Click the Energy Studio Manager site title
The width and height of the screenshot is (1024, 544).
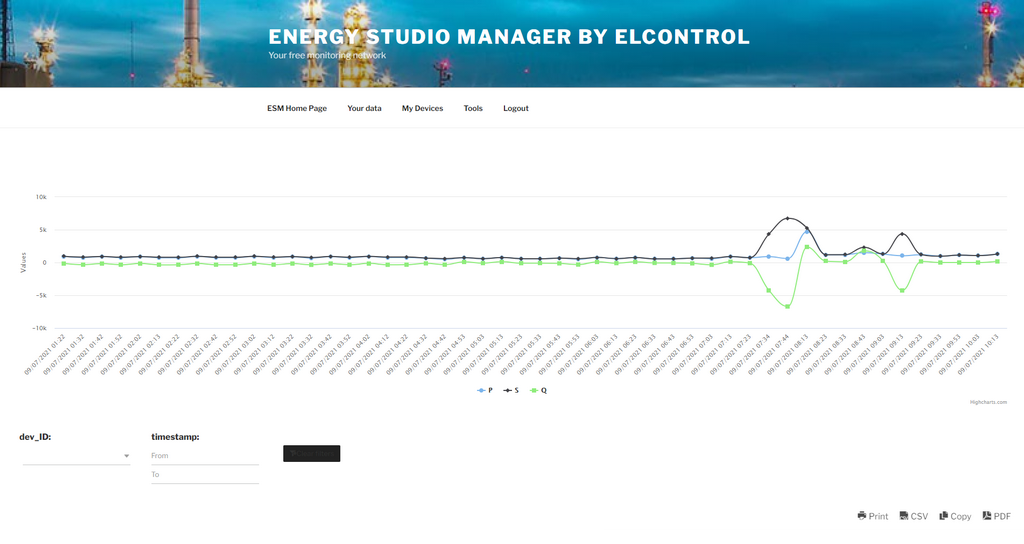click(508, 37)
